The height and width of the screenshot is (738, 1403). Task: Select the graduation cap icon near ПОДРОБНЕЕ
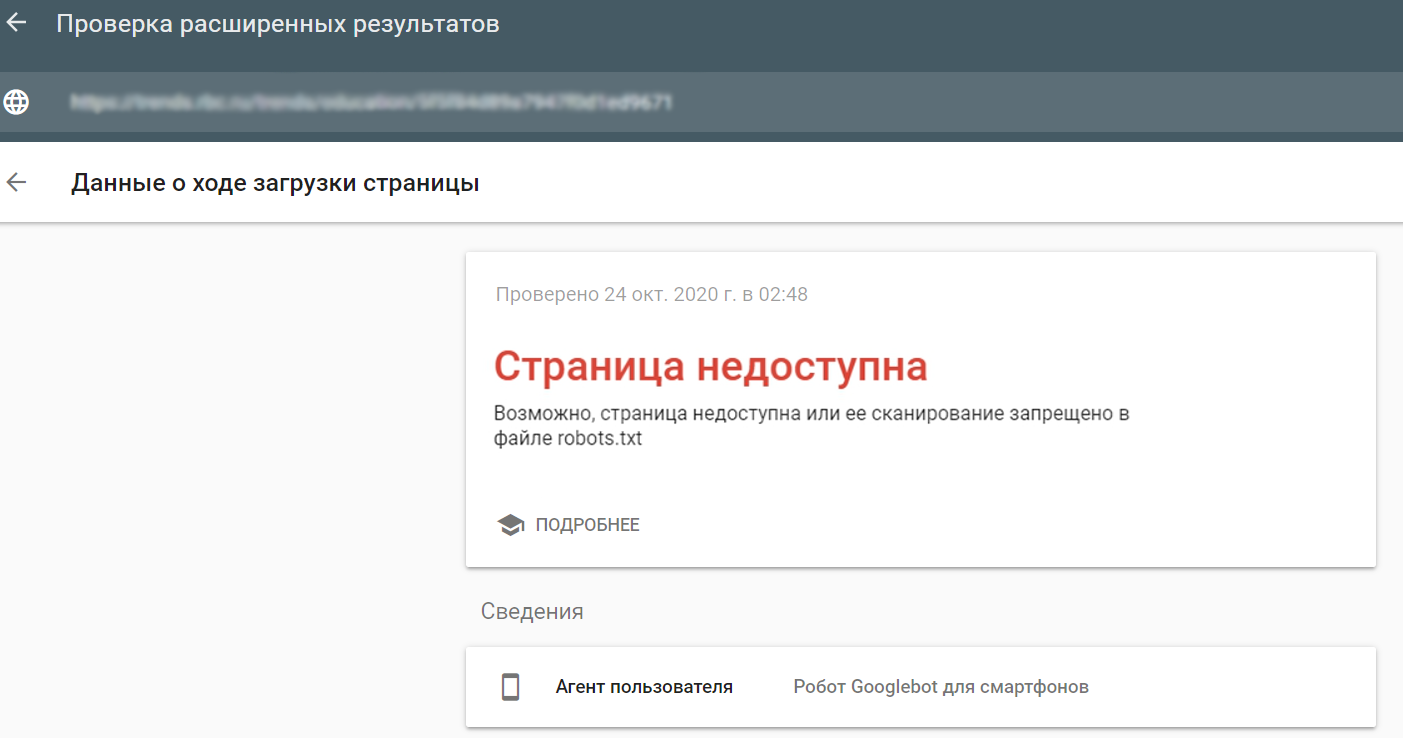[x=511, y=523]
